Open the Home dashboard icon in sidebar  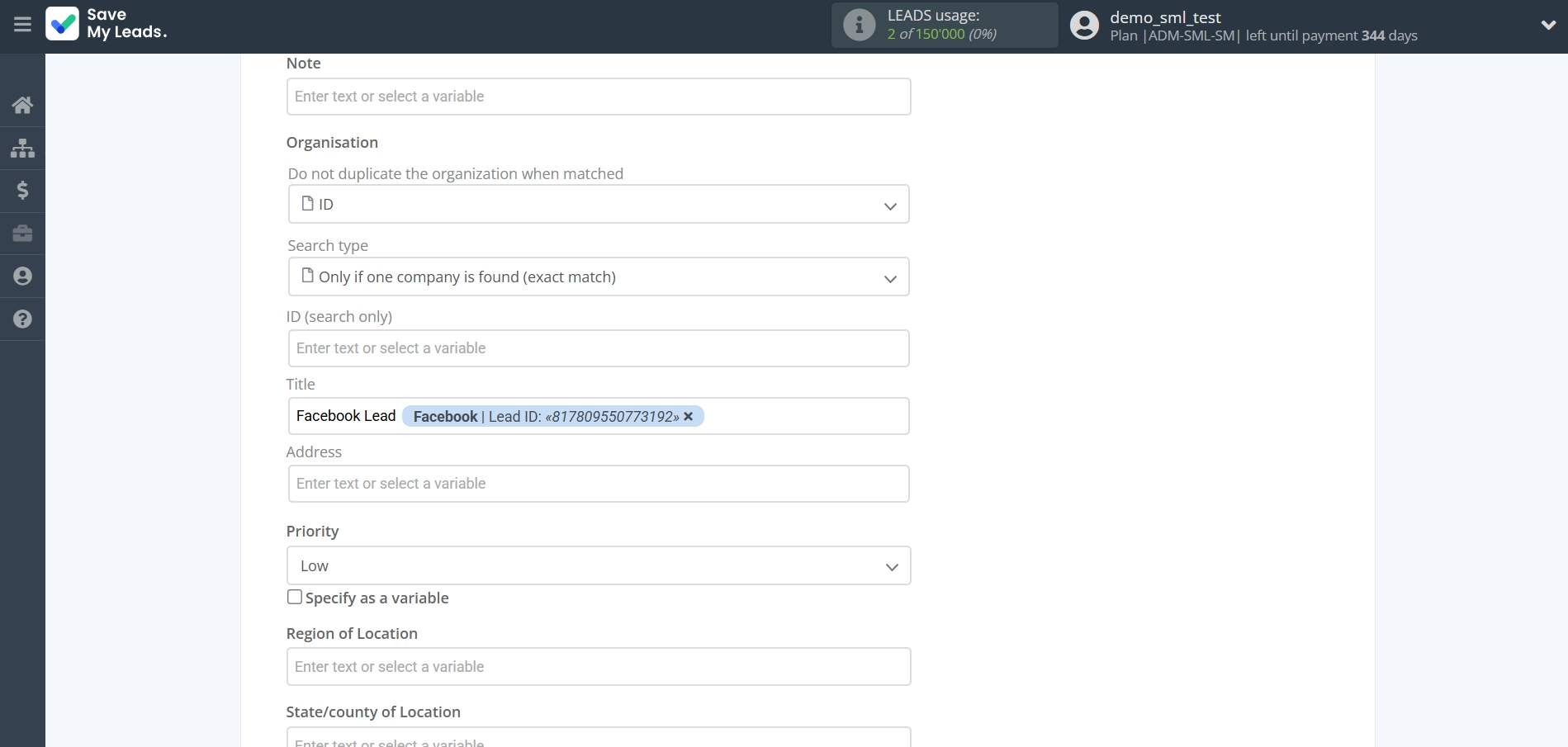(22, 105)
